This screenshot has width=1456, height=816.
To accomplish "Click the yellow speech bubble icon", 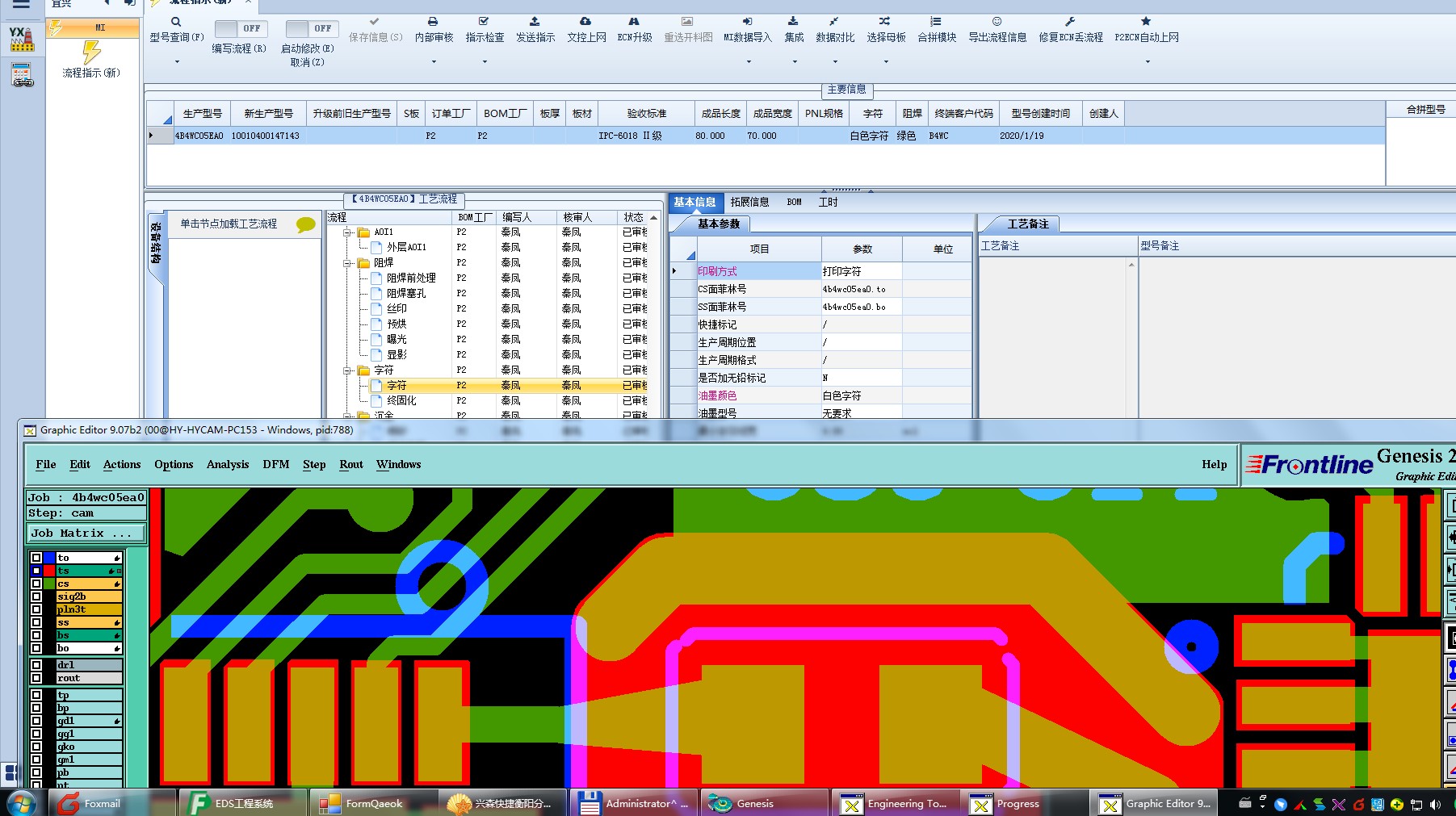I will (306, 224).
